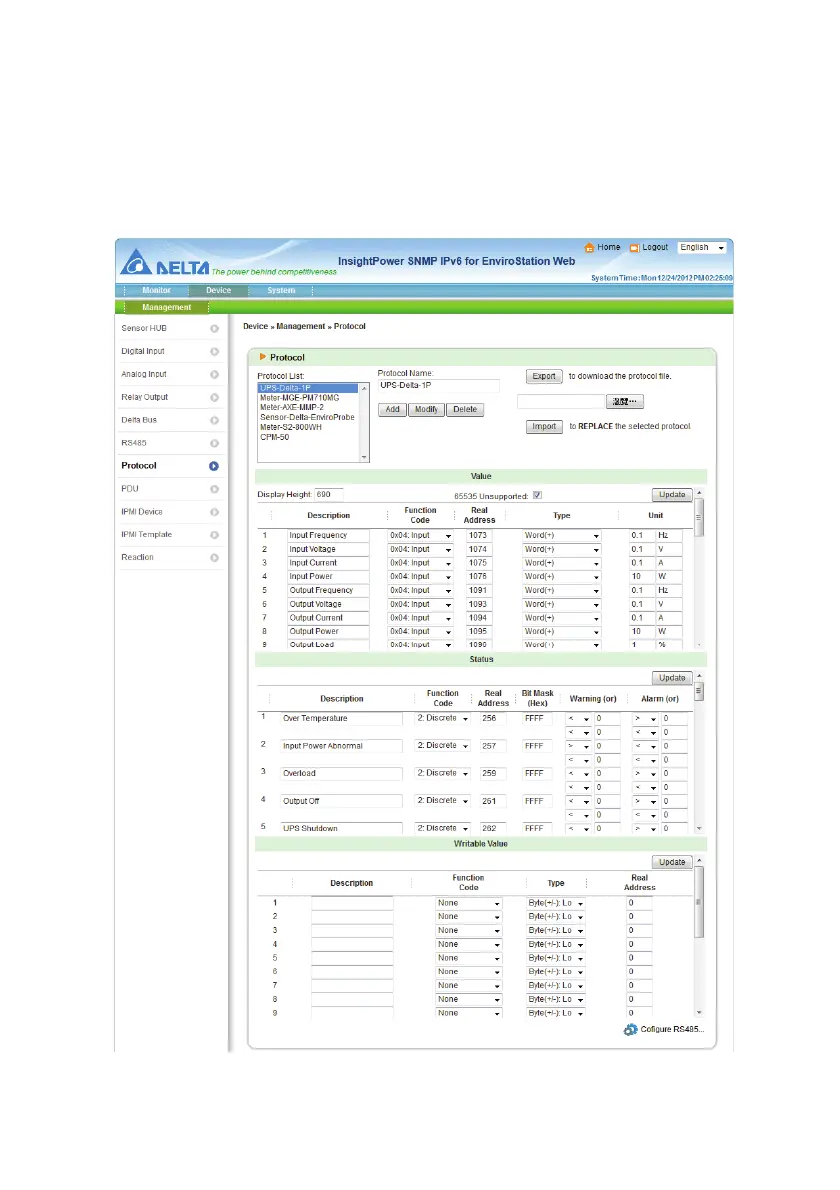
Task: Open Function Code dropdown in Writable row 1
Action: coord(469,903)
